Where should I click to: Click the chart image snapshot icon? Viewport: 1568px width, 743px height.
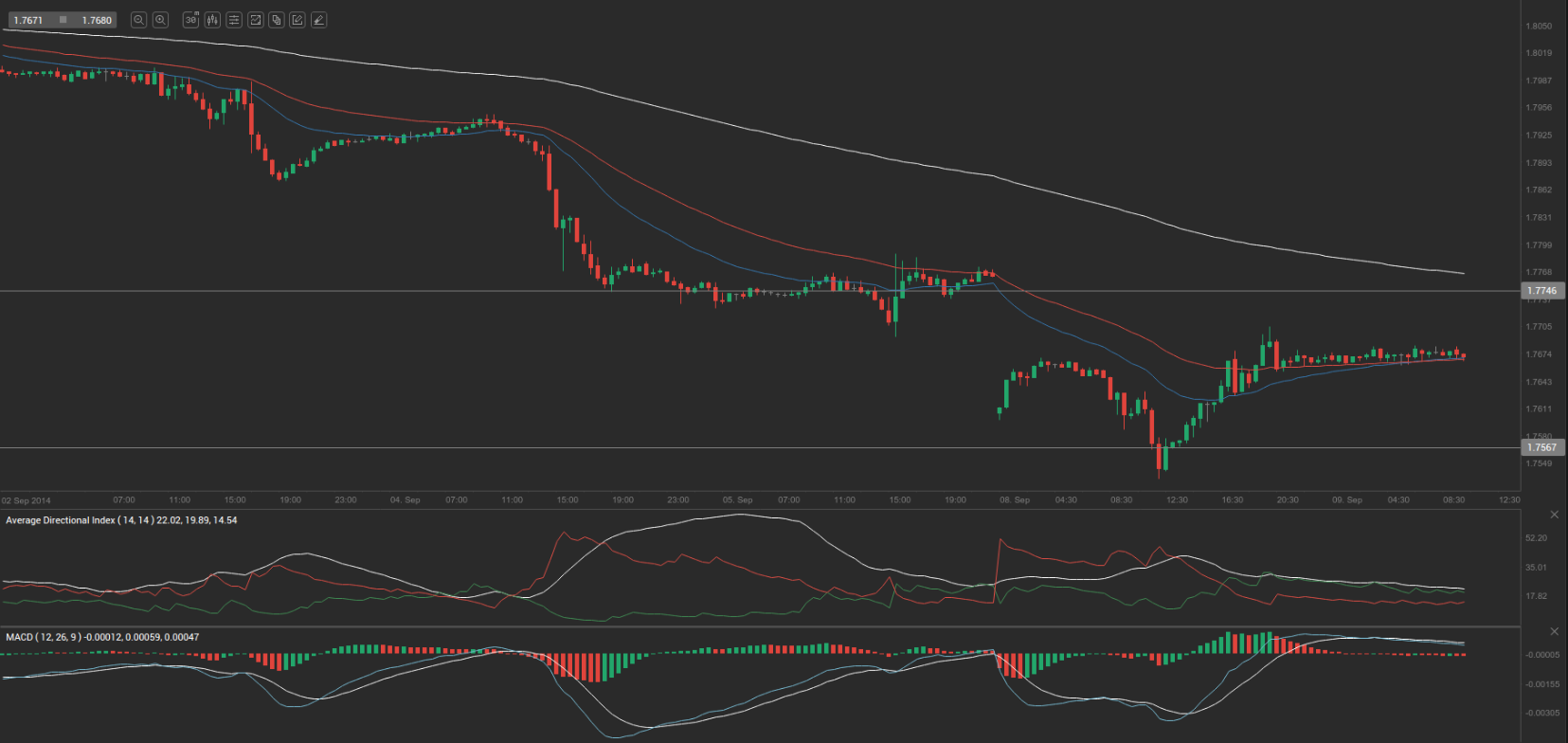(x=255, y=20)
